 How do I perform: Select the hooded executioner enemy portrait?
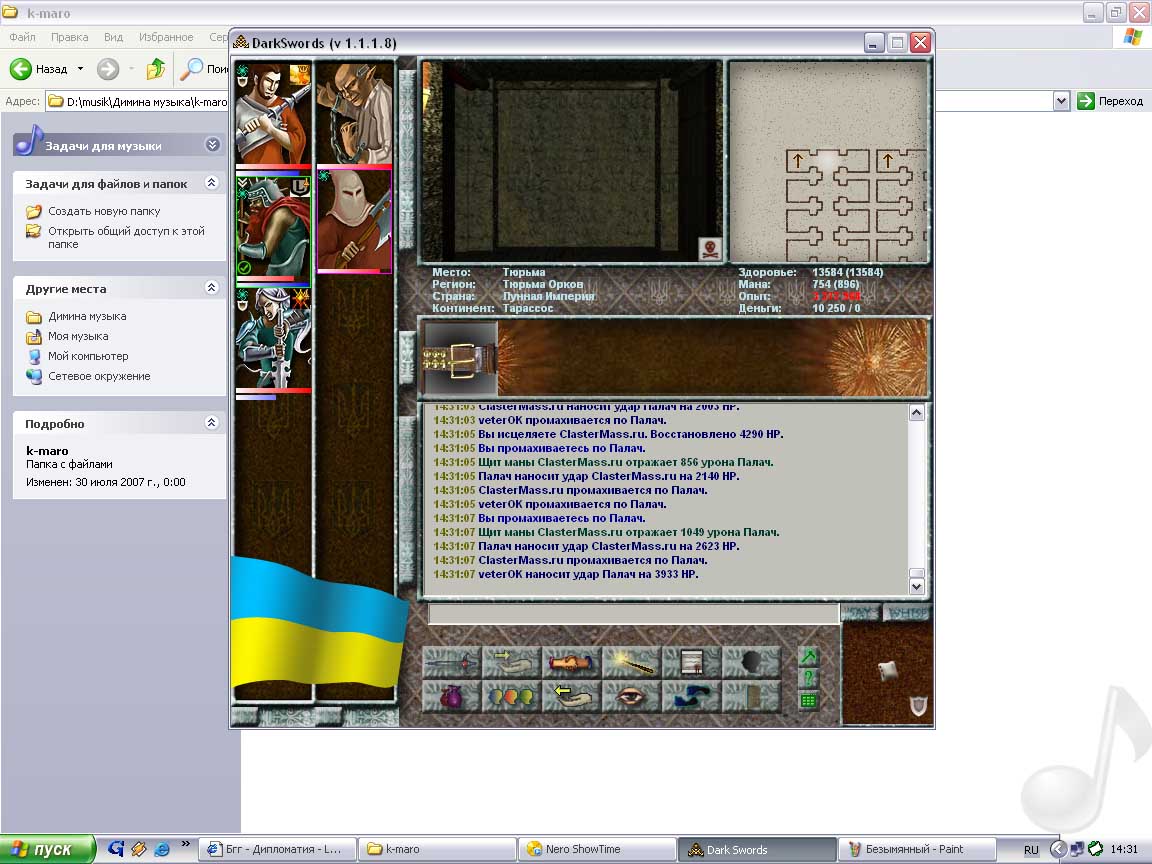coord(354,220)
